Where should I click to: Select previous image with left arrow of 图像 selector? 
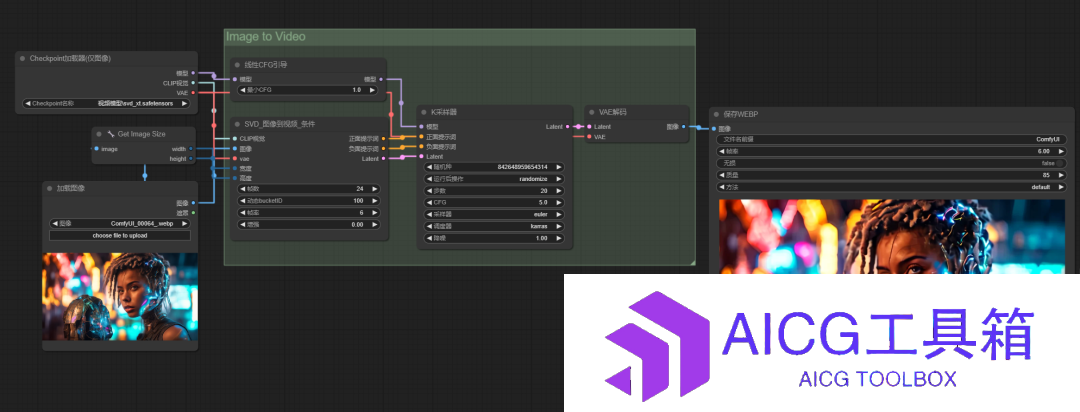(54, 223)
